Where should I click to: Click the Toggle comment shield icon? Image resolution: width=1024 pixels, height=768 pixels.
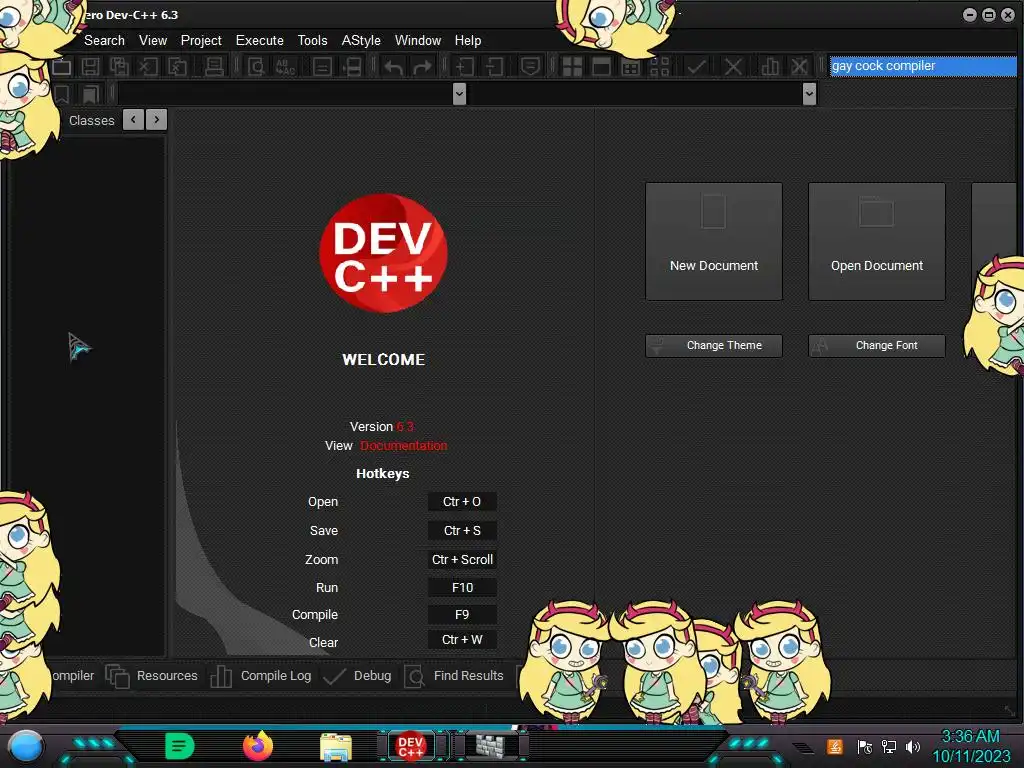pyautogui.click(x=530, y=67)
